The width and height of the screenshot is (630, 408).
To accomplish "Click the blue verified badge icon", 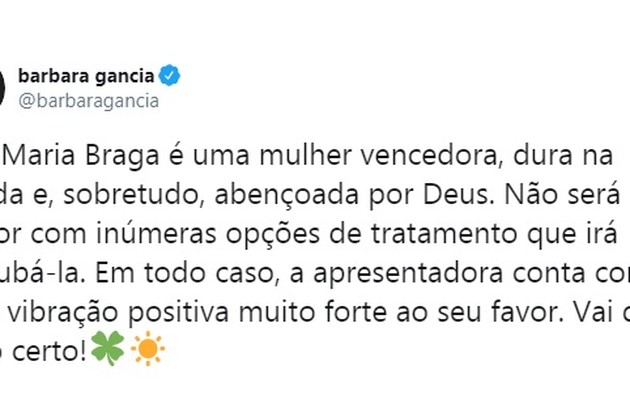I will coord(172,76).
